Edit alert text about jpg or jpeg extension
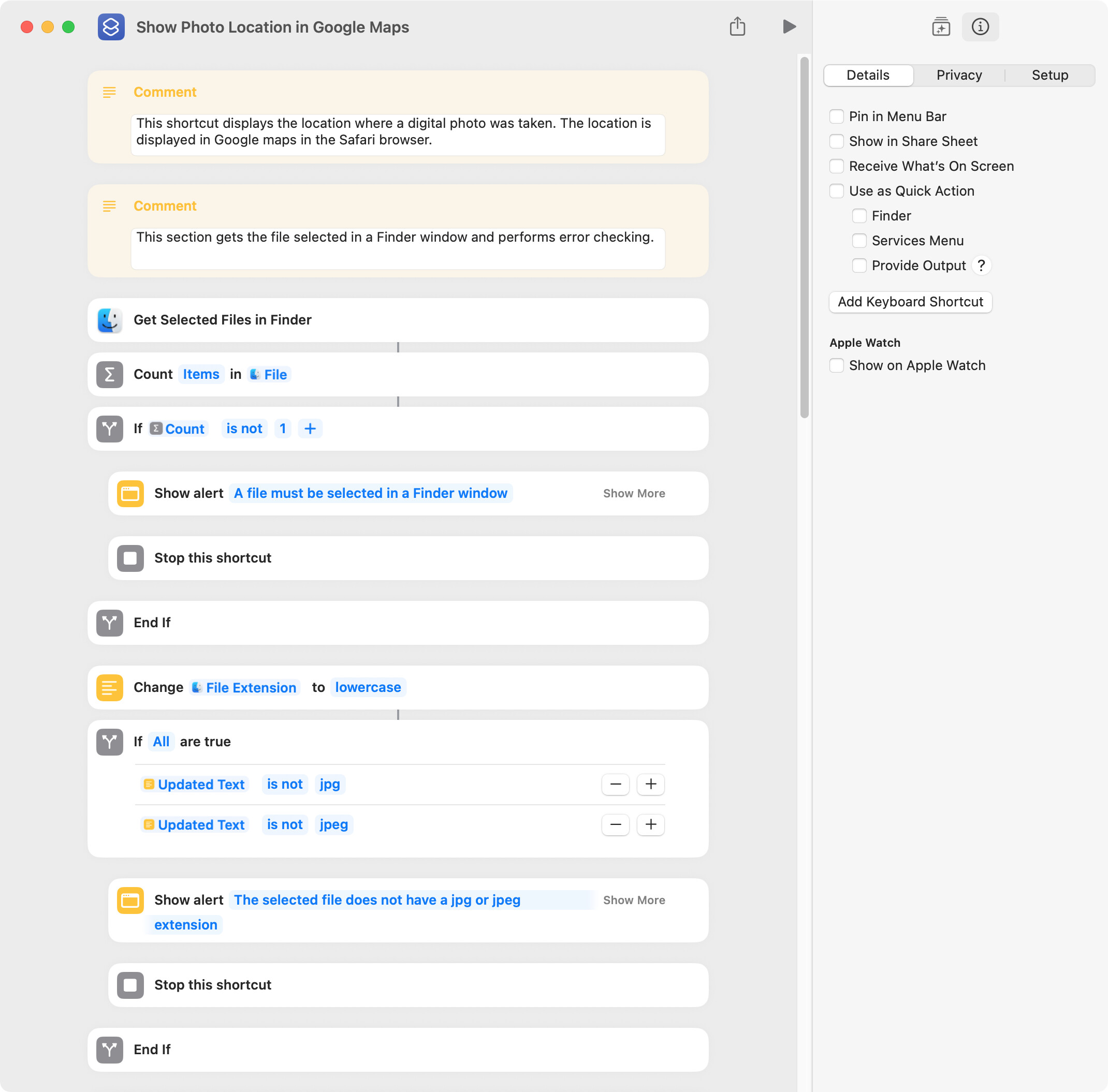Viewport: 1108px width, 1092px height. pyautogui.click(x=377, y=901)
